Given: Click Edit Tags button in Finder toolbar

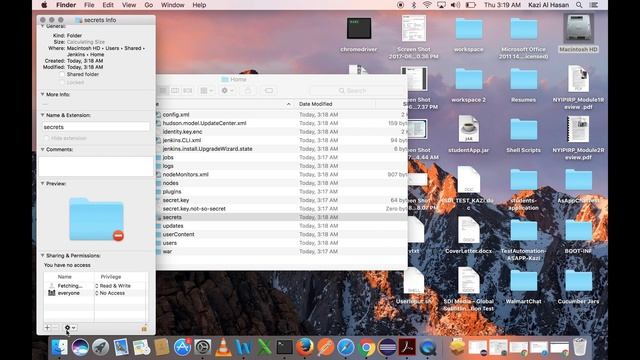Looking at the screenshot, I should coord(269,91).
